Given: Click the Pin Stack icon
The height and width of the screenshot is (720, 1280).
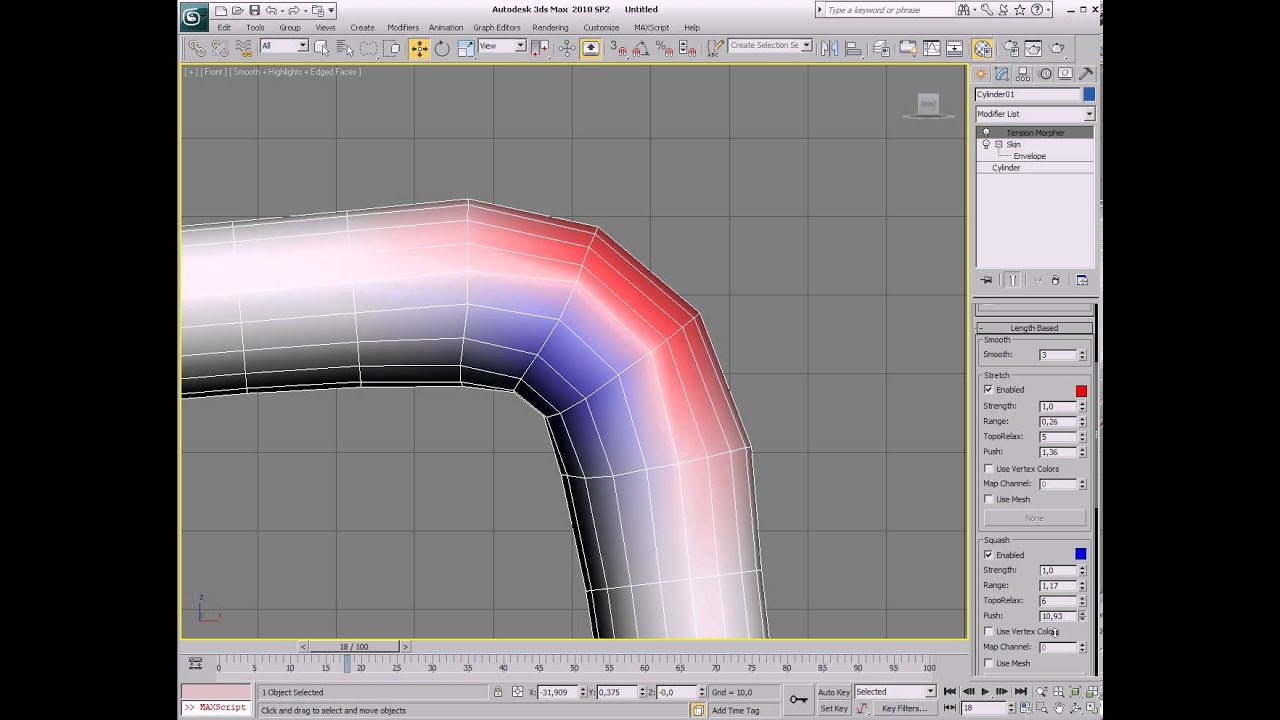Looking at the screenshot, I should [987, 281].
